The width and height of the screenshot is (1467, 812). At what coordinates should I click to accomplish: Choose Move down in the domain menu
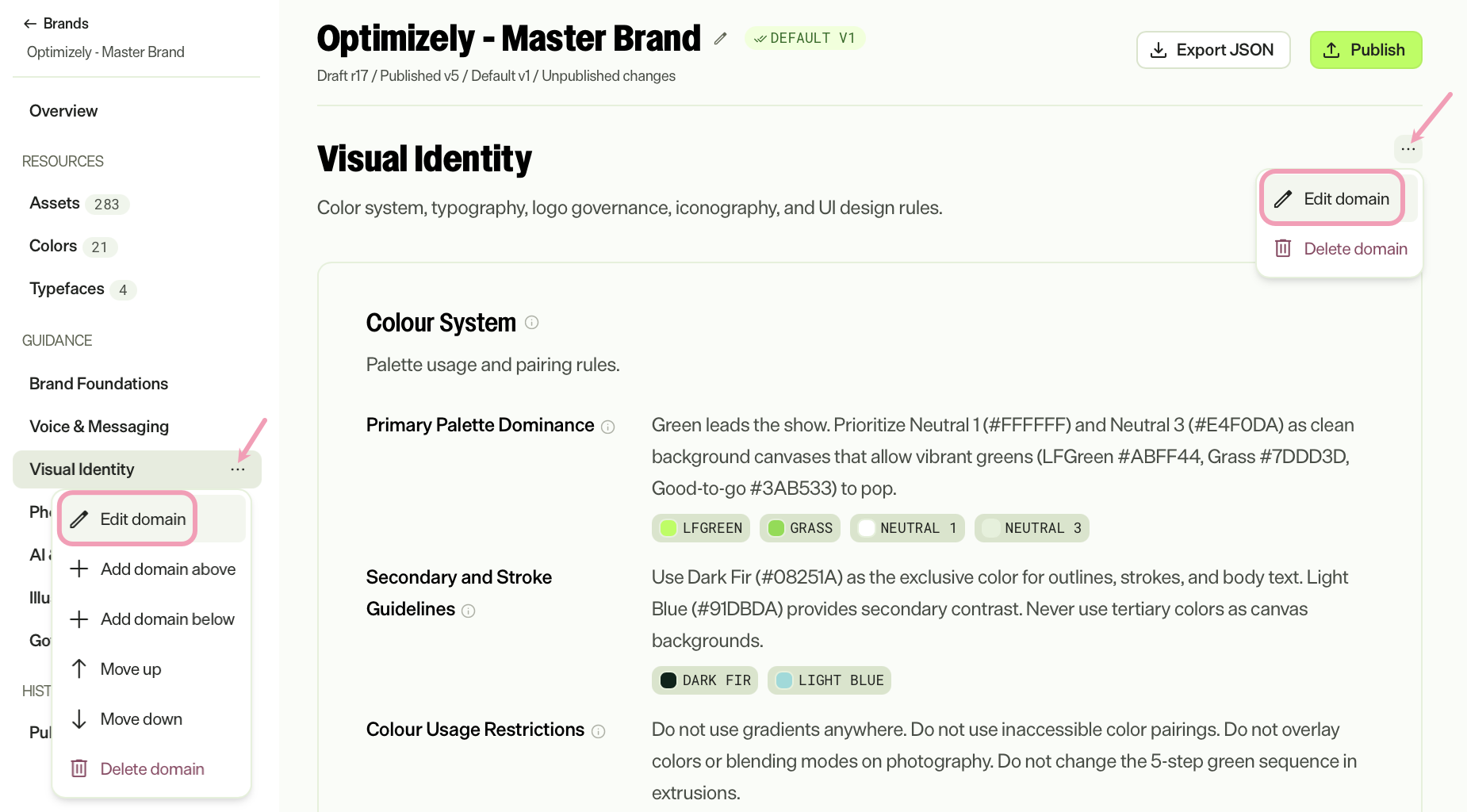coord(152,719)
